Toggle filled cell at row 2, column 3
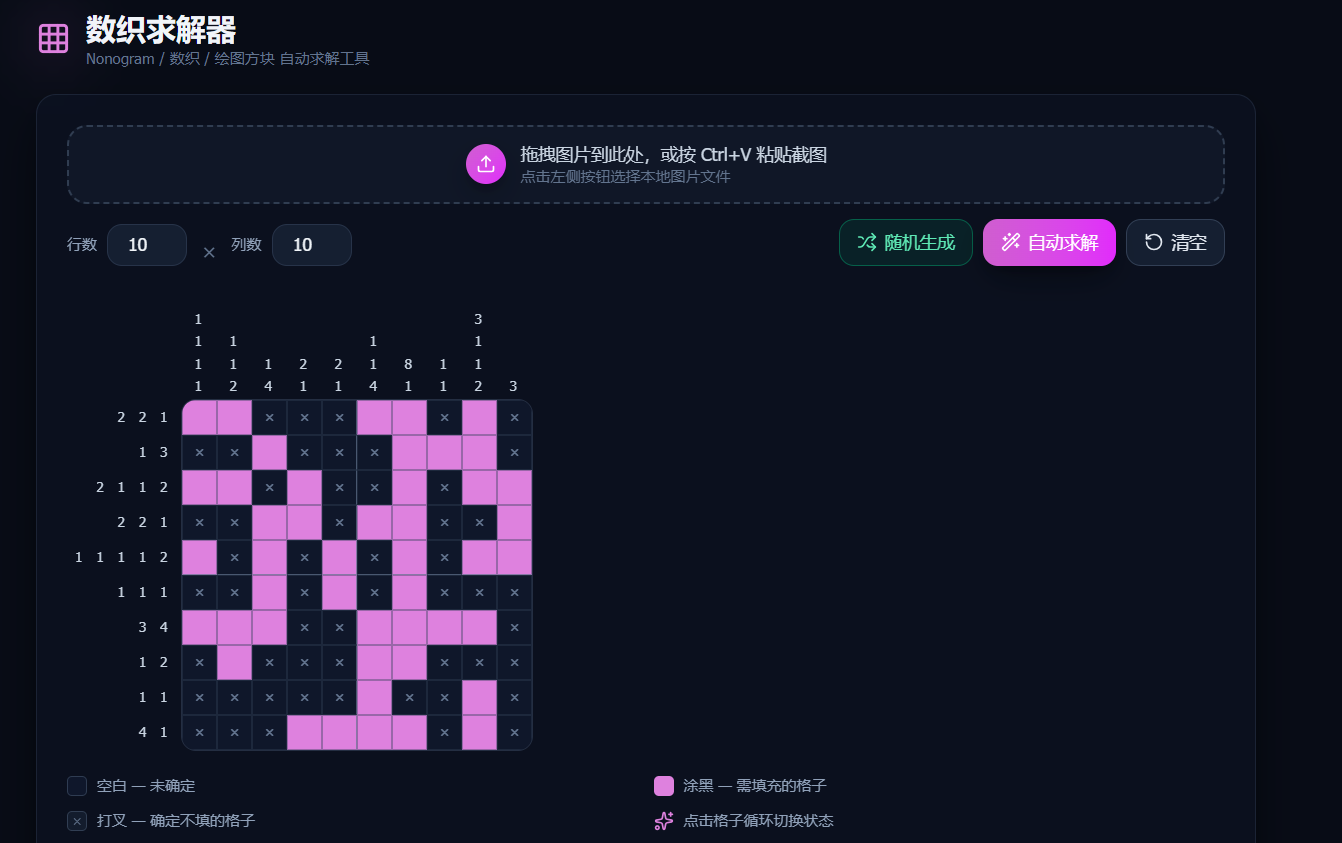 [269, 452]
